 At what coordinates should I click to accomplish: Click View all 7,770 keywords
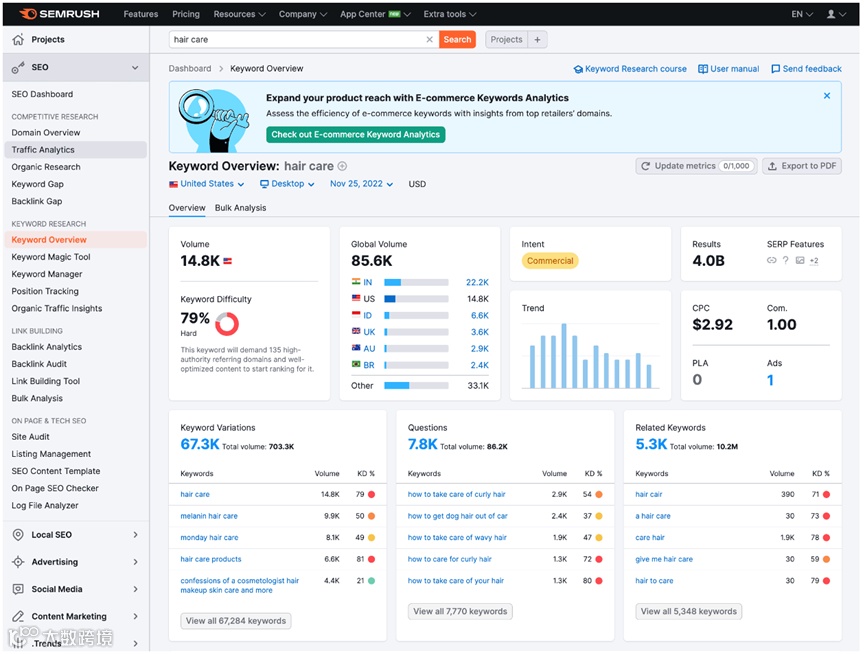[x=460, y=612]
